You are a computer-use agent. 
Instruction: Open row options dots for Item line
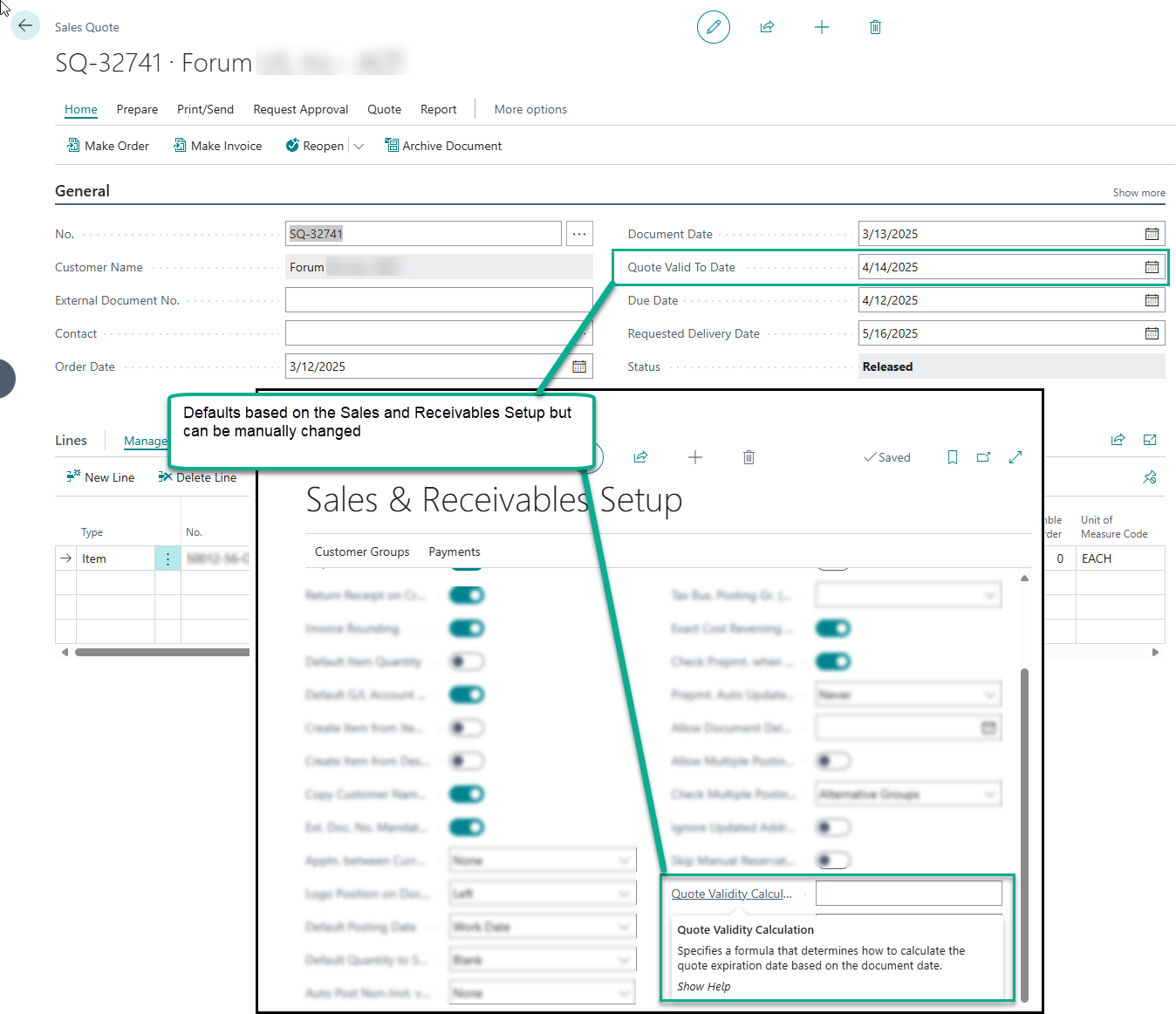tap(168, 558)
